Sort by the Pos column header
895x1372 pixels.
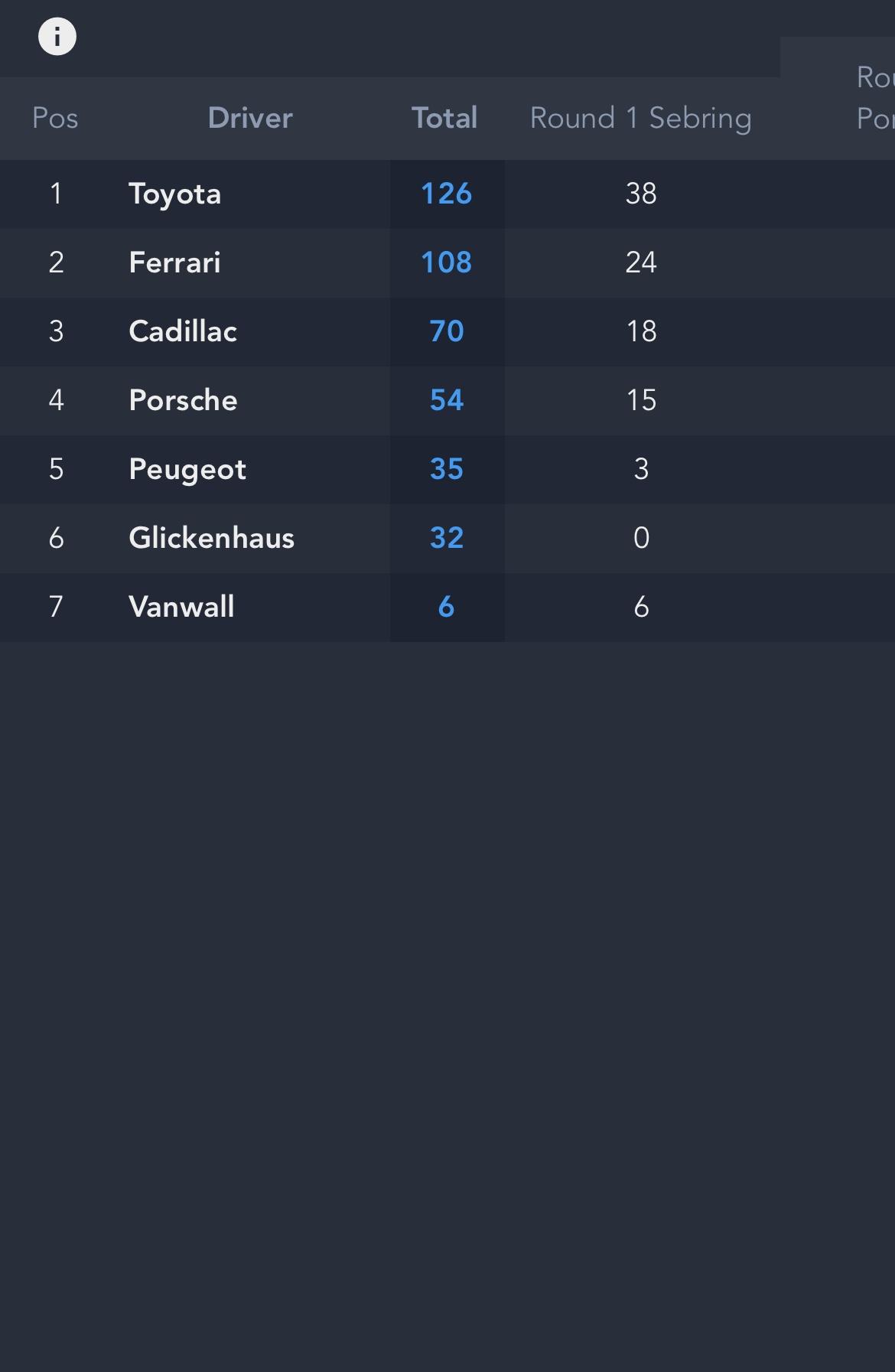click(55, 119)
